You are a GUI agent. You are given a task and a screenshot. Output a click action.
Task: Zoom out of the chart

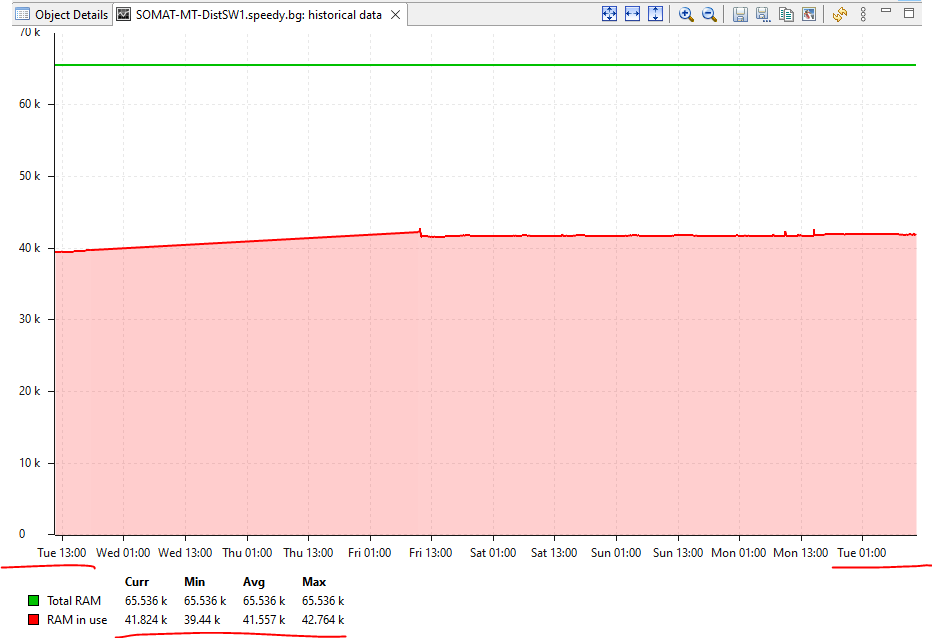[x=709, y=14]
